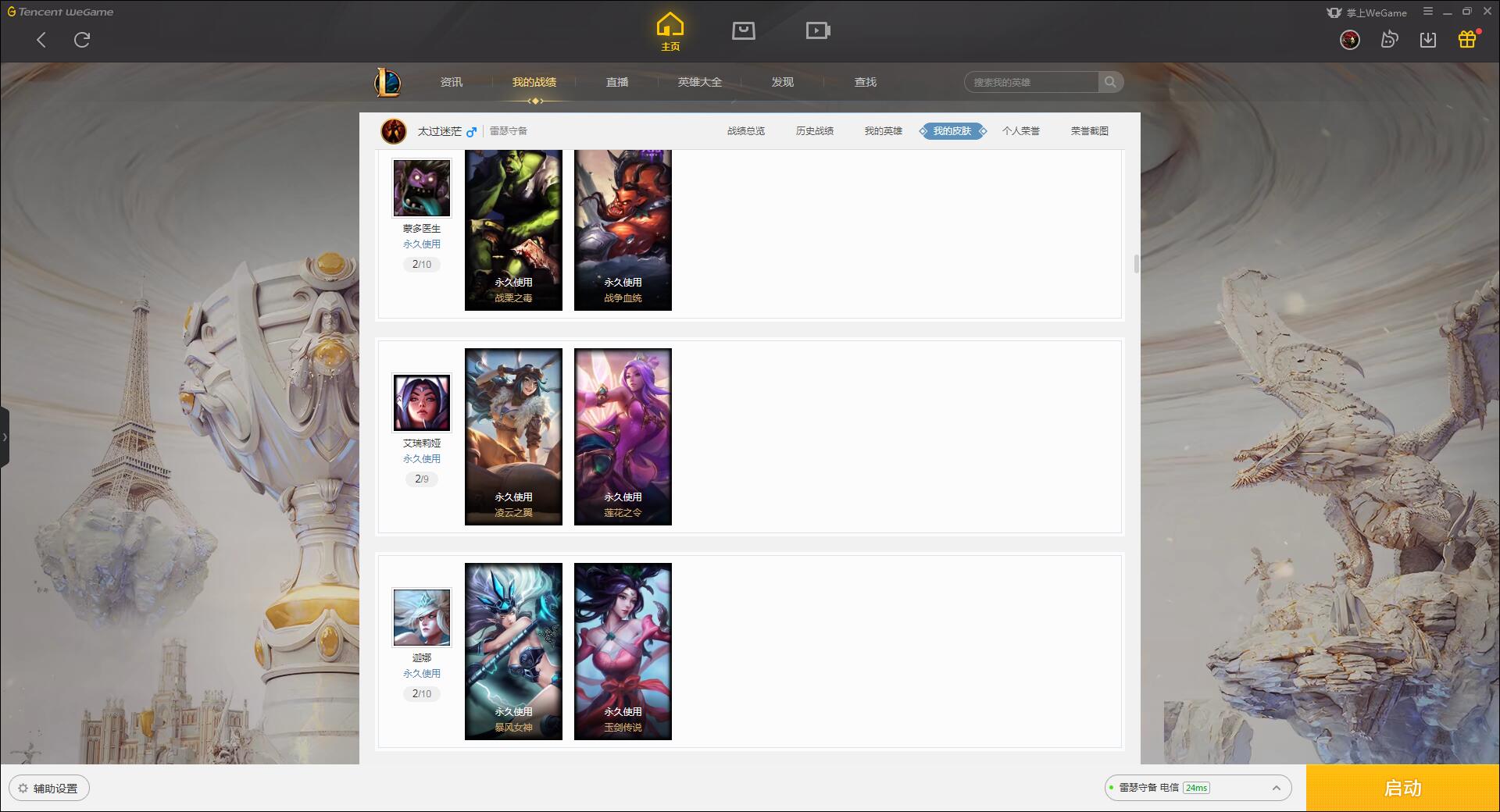
Task: Expand the 雷瑟守备 电信 server dropdown
Action: [x=1198, y=788]
